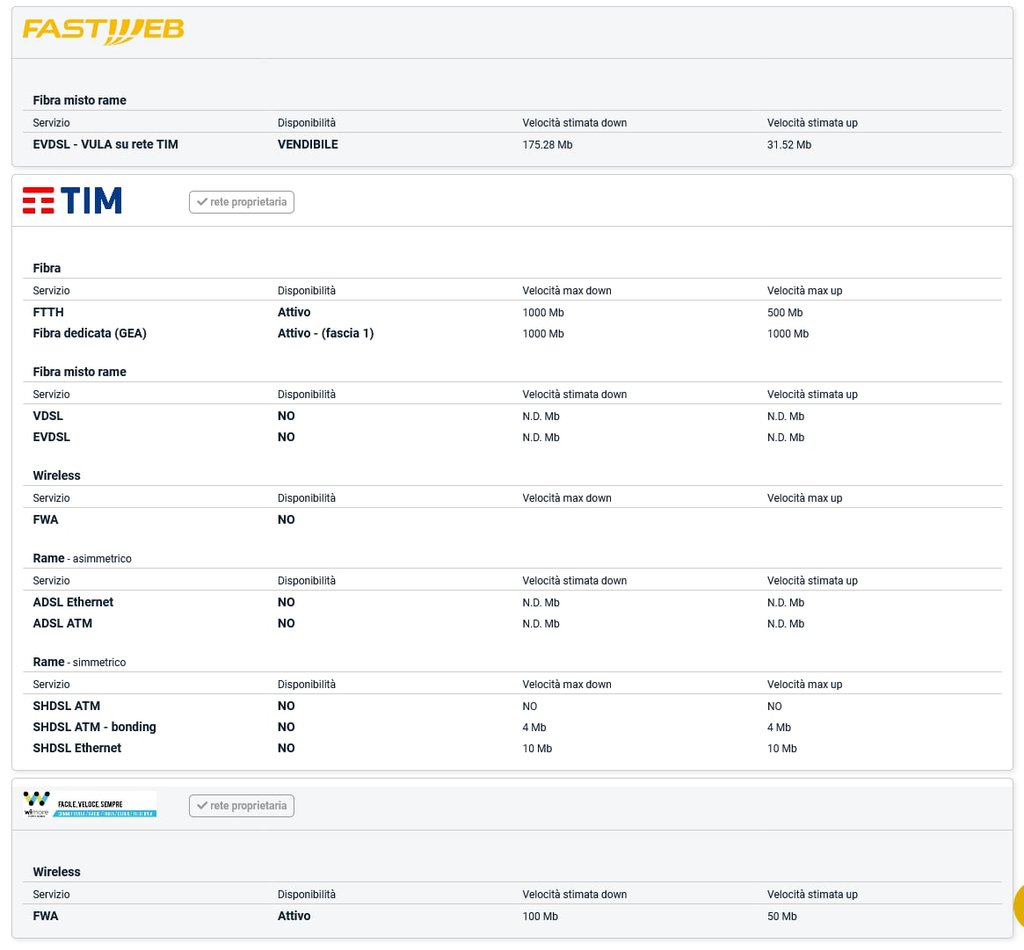Click the 175.28 Mb download speed value
The height and width of the screenshot is (950, 1024).
(x=547, y=145)
